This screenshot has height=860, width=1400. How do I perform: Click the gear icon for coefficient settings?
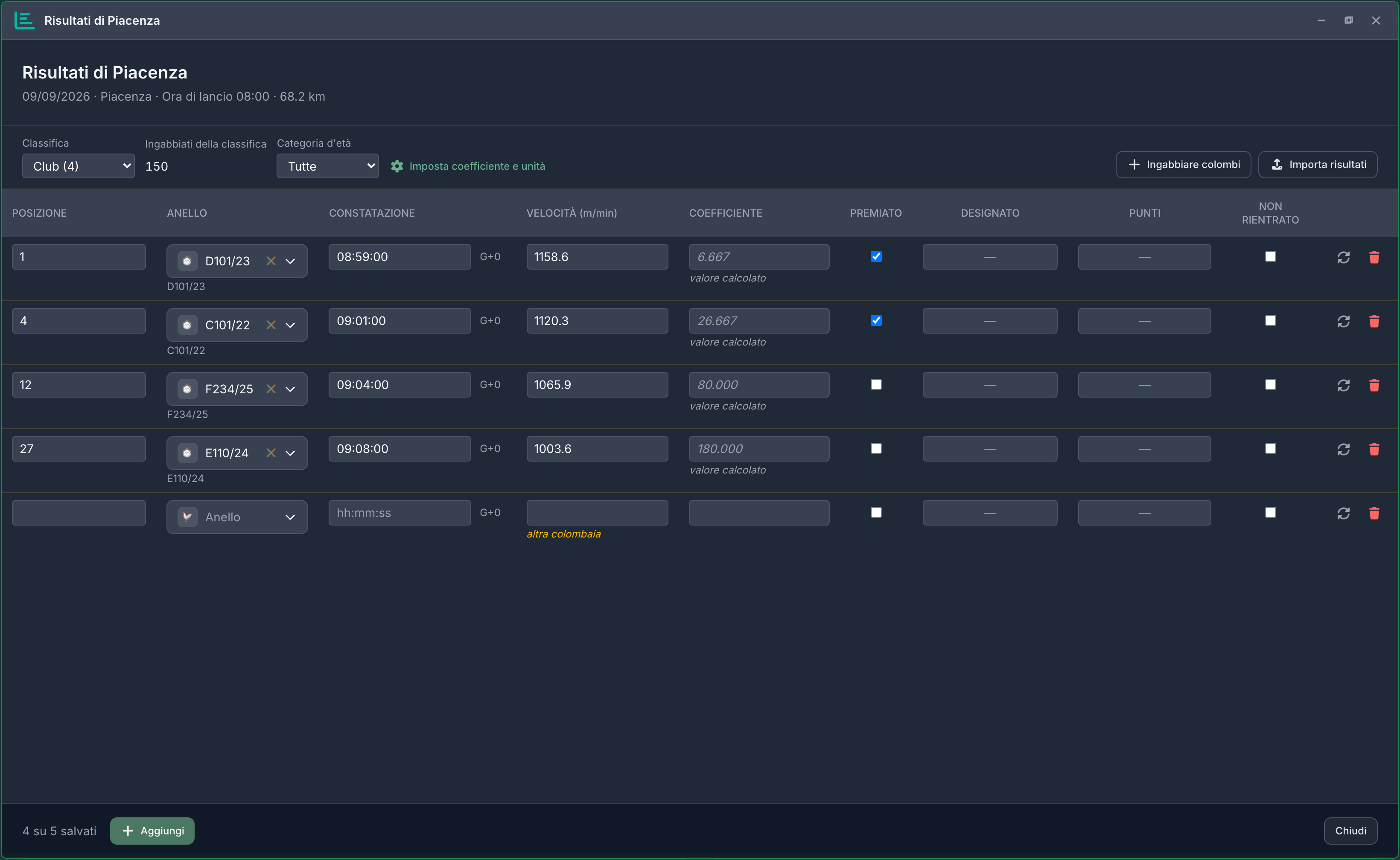click(x=397, y=166)
